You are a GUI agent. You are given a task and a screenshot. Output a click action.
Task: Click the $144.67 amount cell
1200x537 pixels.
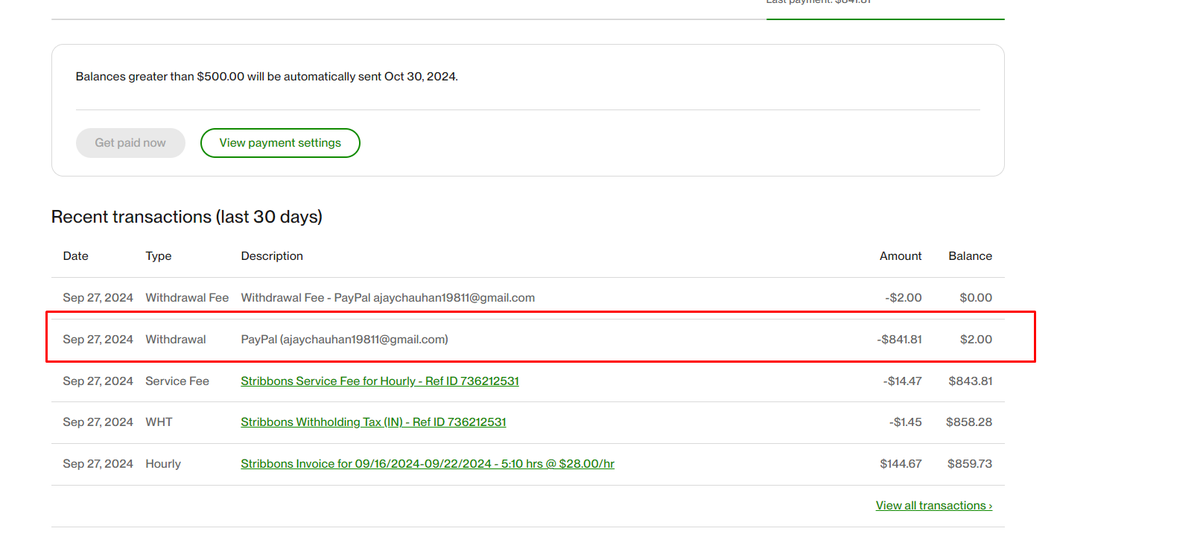pyautogui.click(x=901, y=464)
